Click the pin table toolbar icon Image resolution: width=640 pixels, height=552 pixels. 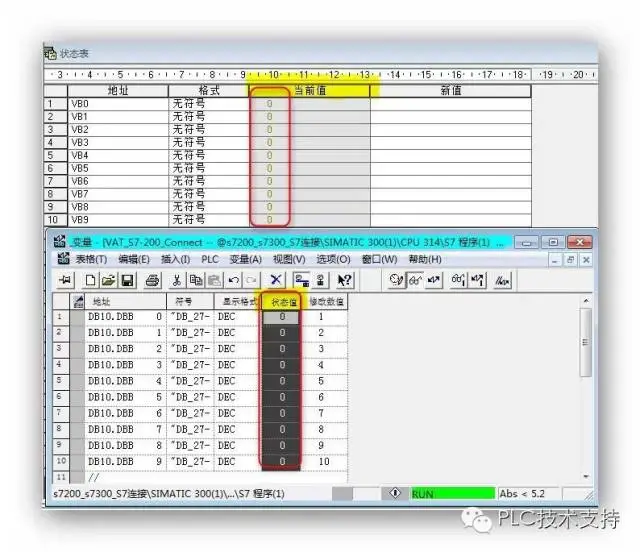coord(65,280)
